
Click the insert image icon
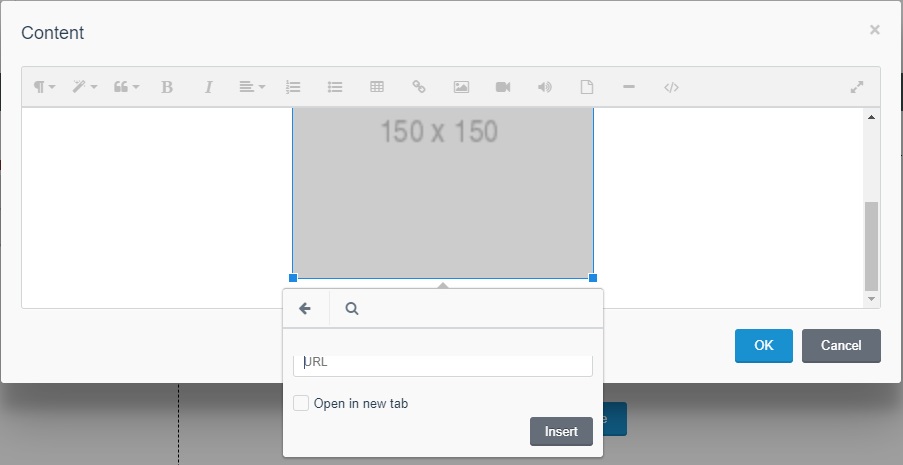461,87
